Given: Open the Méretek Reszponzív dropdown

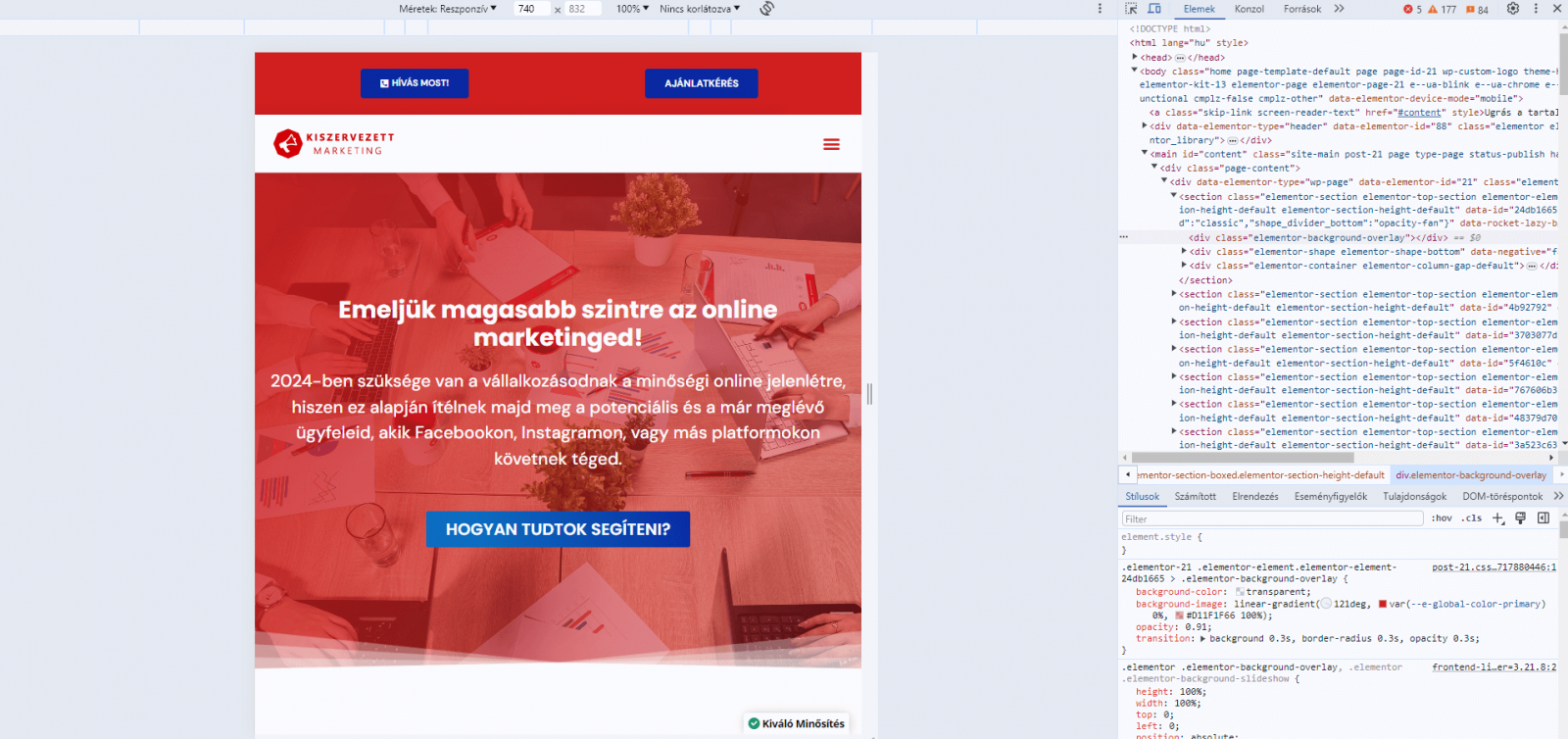Looking at the screenshot, I should point(448,9).
